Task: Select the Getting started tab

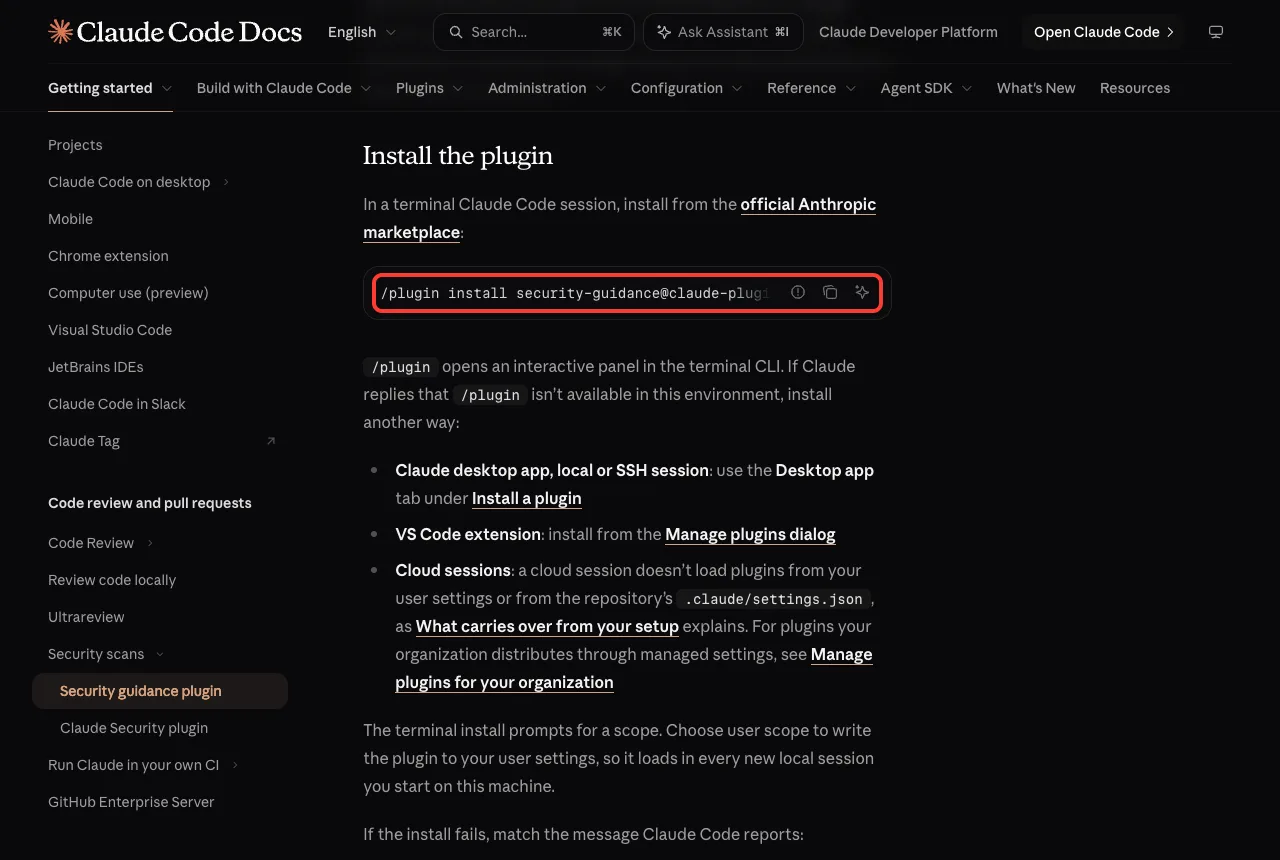Action: tap(110, 88)
